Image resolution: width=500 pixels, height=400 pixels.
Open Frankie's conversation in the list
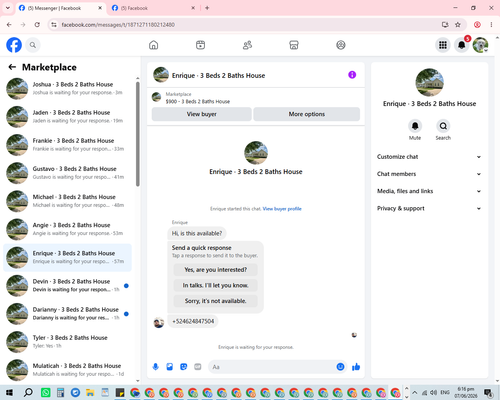tap(68, 145)
